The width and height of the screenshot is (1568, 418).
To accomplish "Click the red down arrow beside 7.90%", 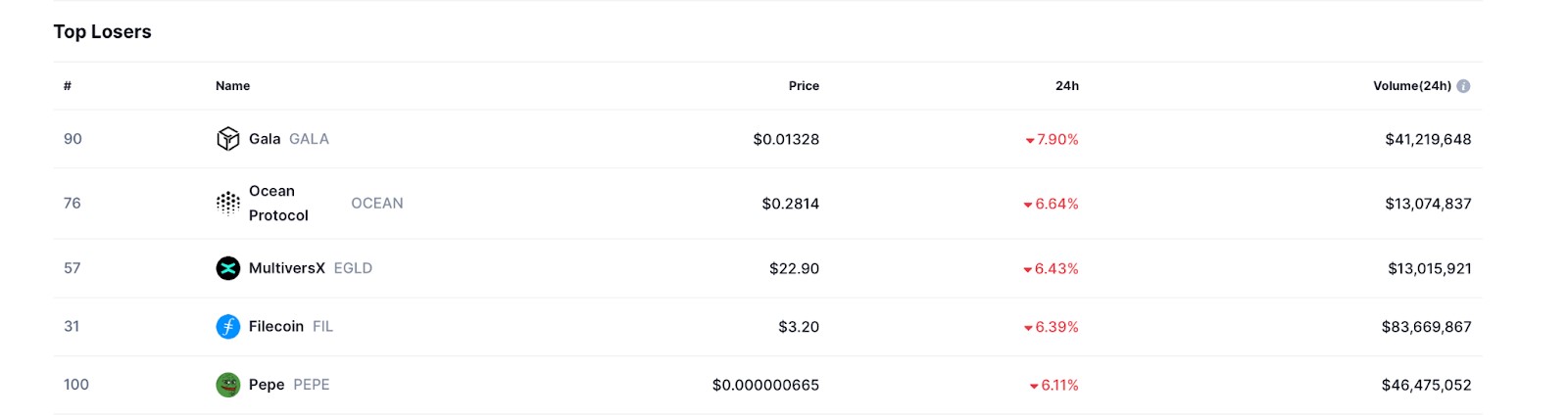I will [x=1030, y=141].
